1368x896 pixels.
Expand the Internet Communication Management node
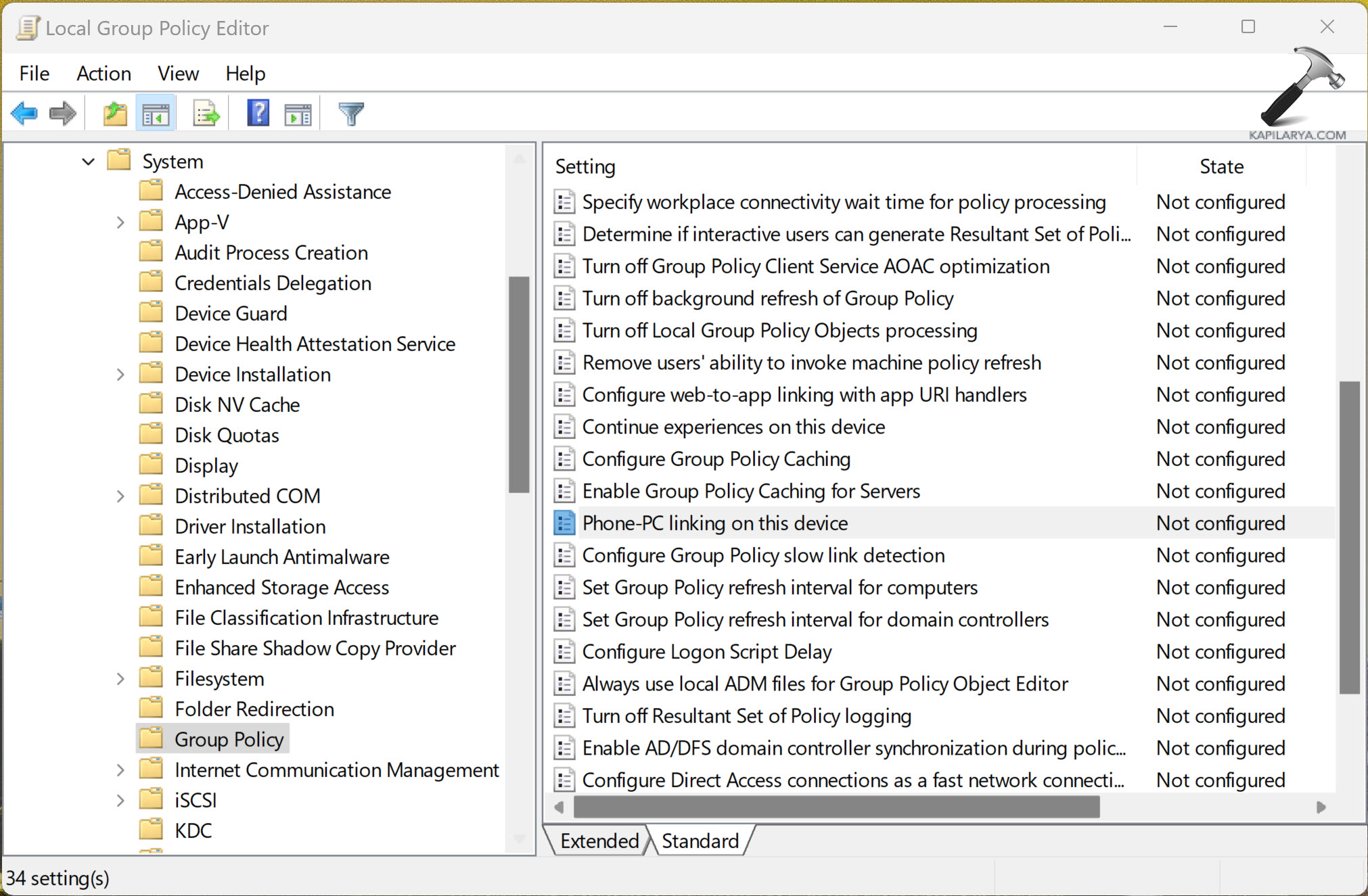click(120, 770)
